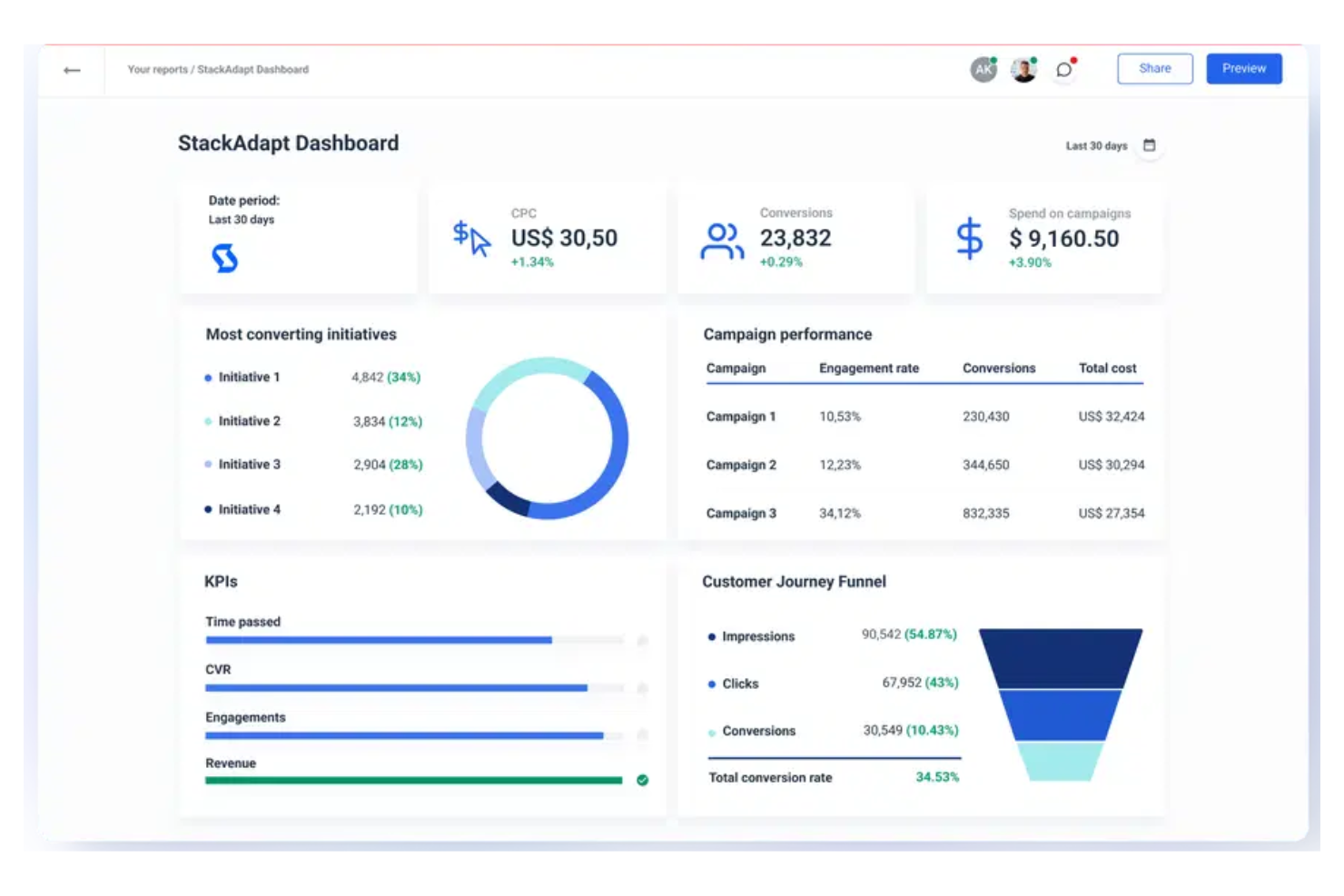Open the Your reports breadcrumb link
The image size is (1344, 896).
[x=154, y=70]
